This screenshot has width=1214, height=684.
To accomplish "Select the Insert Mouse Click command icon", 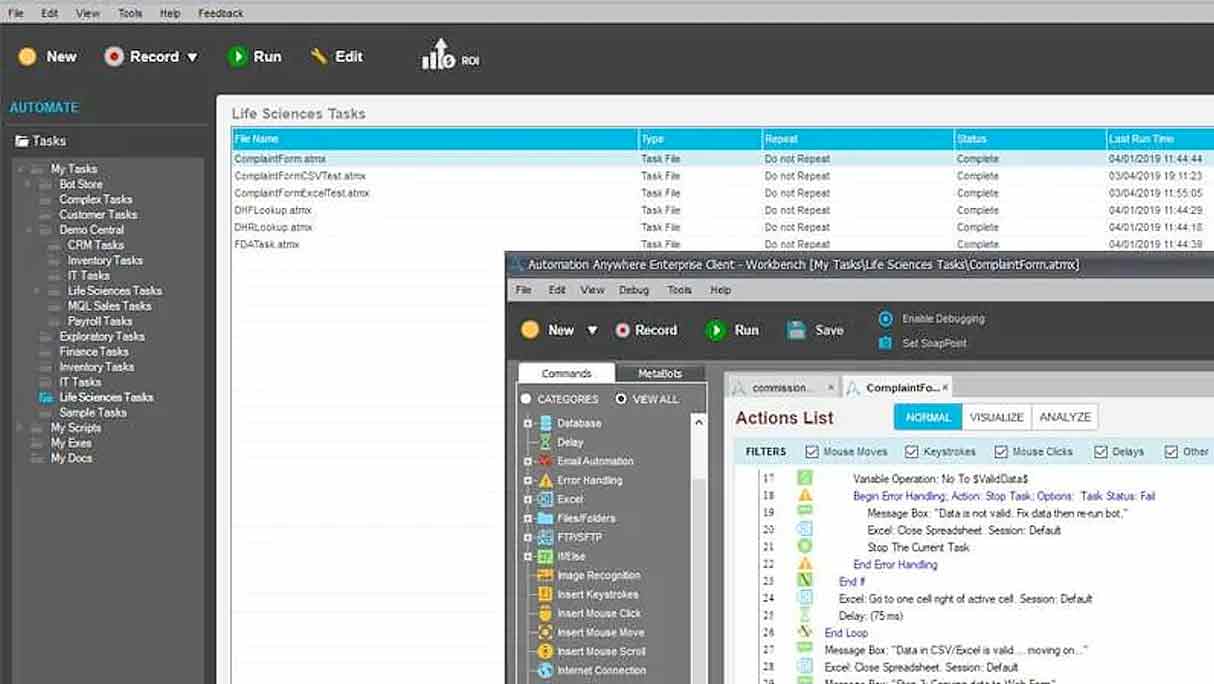I will pyautogui.click(x=545, y=613).
